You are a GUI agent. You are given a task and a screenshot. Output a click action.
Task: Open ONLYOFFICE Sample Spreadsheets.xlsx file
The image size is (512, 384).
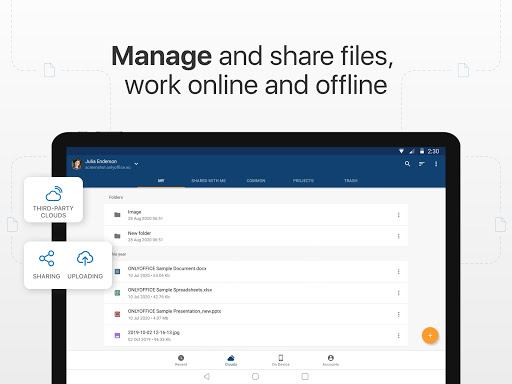256,293
